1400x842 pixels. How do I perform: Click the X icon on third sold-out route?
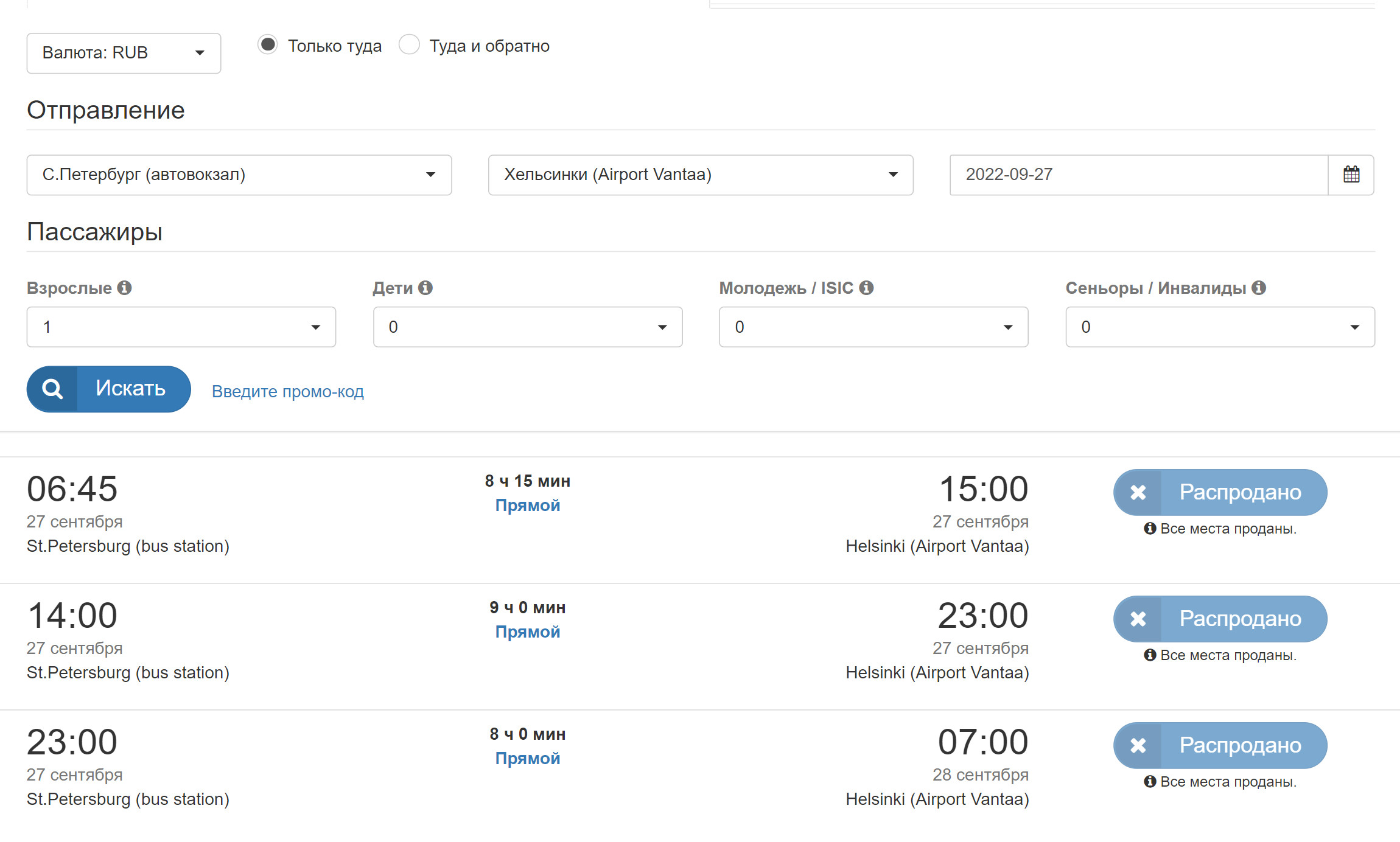(x=1137, y=746)
